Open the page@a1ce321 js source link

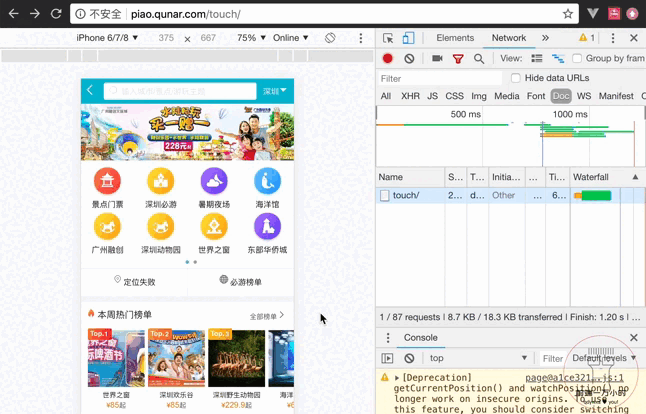574,378
